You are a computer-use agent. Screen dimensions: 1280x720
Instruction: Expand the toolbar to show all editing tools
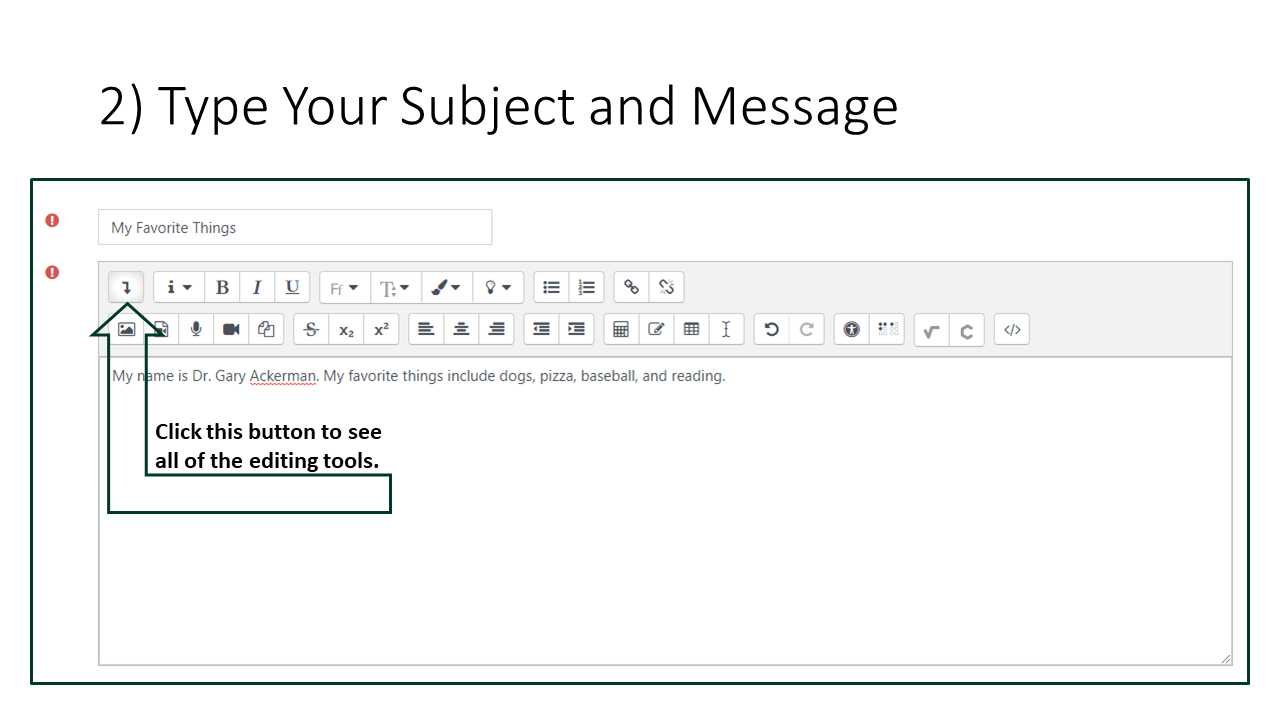pos(125,287)
